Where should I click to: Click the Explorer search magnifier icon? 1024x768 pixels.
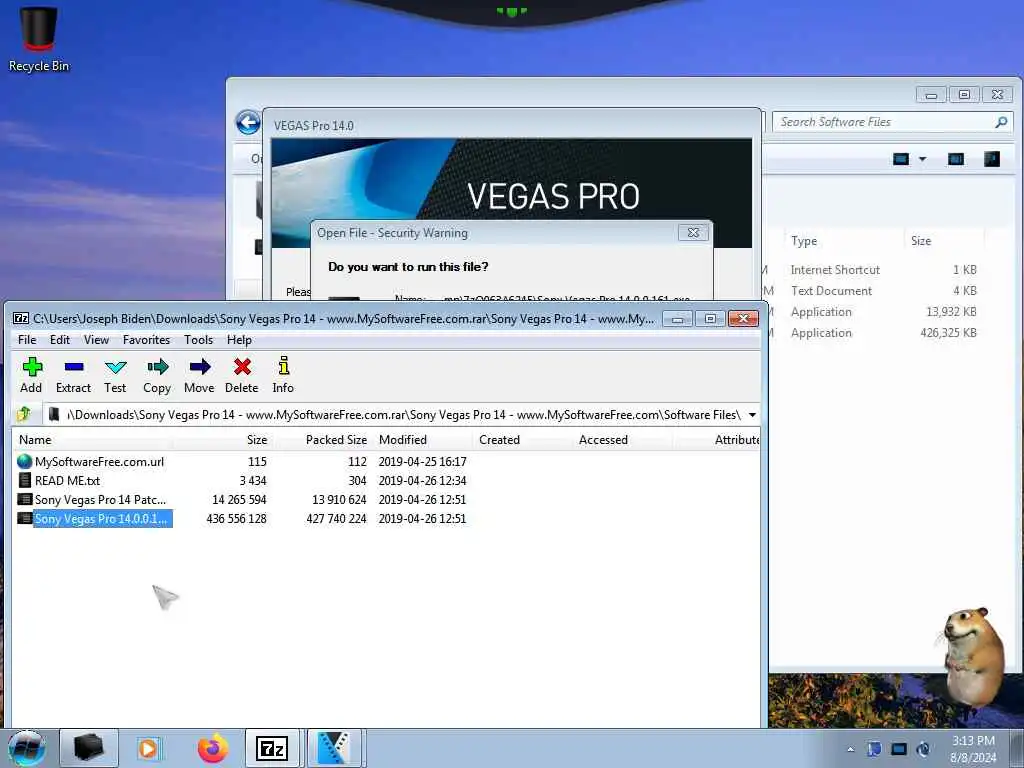click(x=1001, y=122)
